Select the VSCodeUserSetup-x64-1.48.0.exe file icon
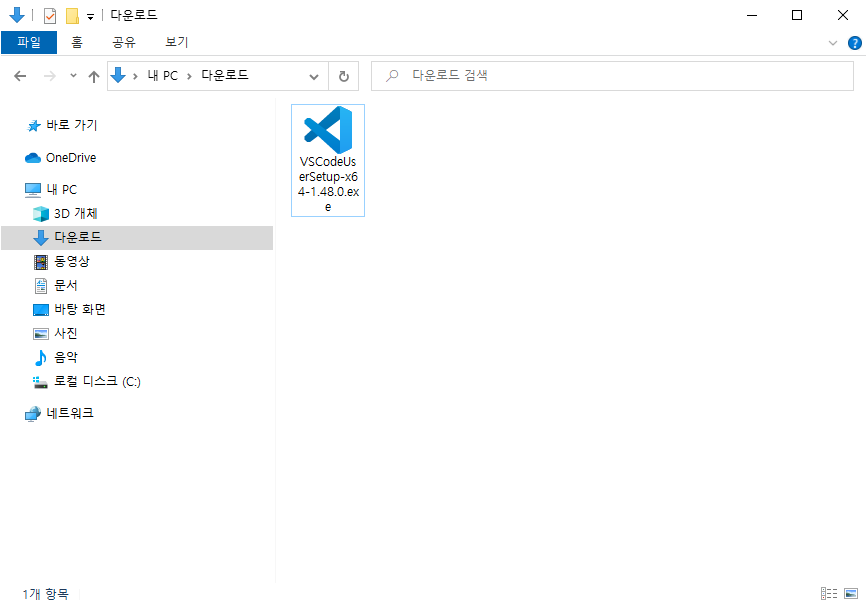This screenshot has height=607, width=867. tap(328, 130)
